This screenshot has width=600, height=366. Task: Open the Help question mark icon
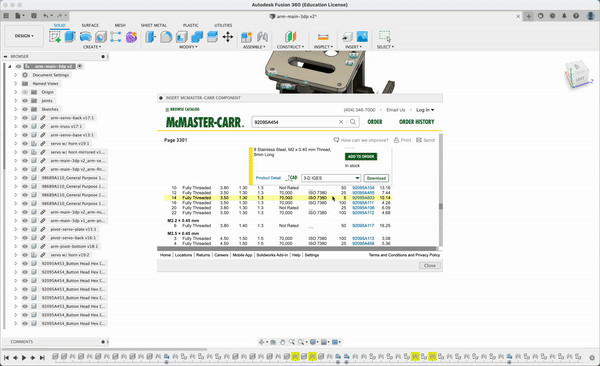click(x=576, y=16)
